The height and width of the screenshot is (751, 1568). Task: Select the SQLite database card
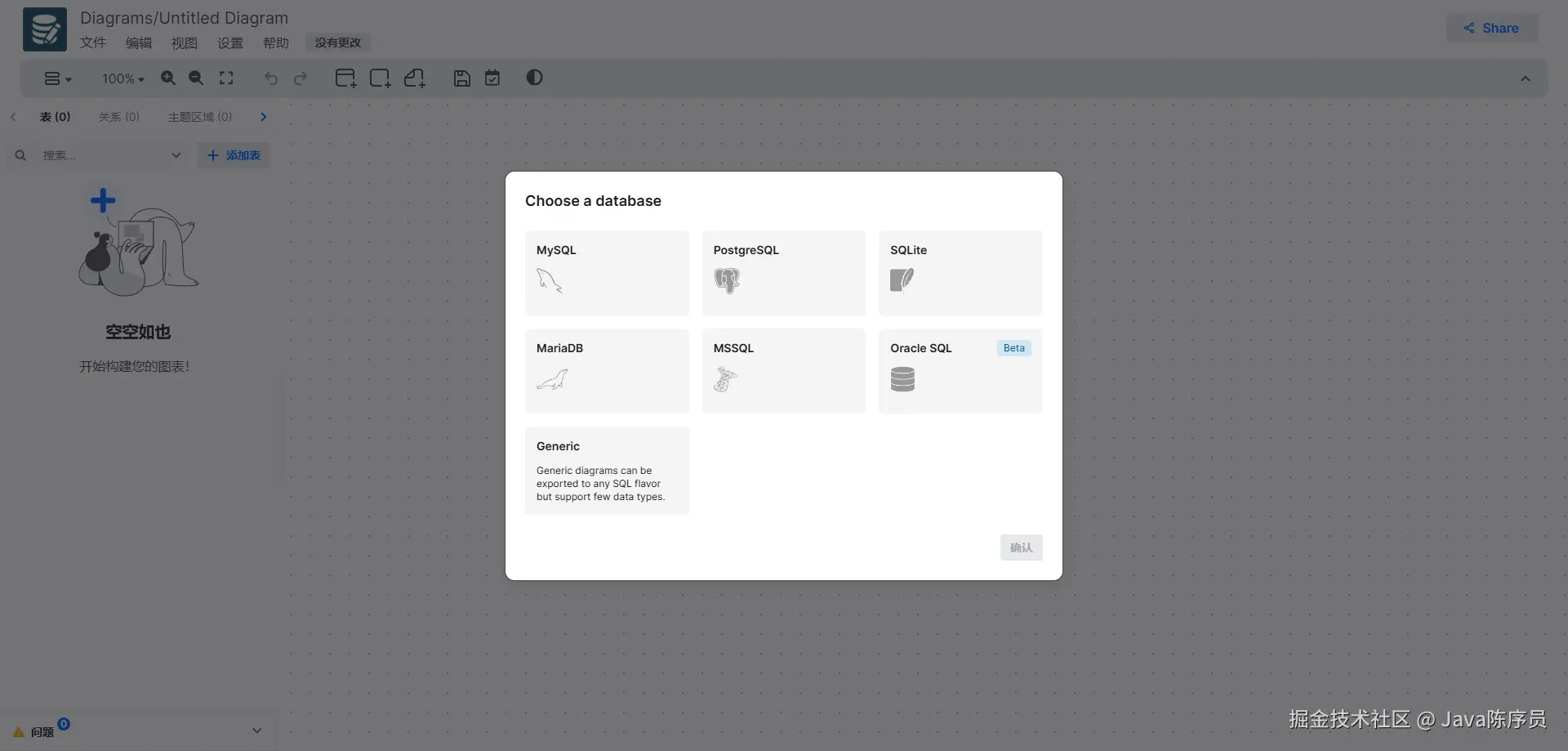coord(960,273)
